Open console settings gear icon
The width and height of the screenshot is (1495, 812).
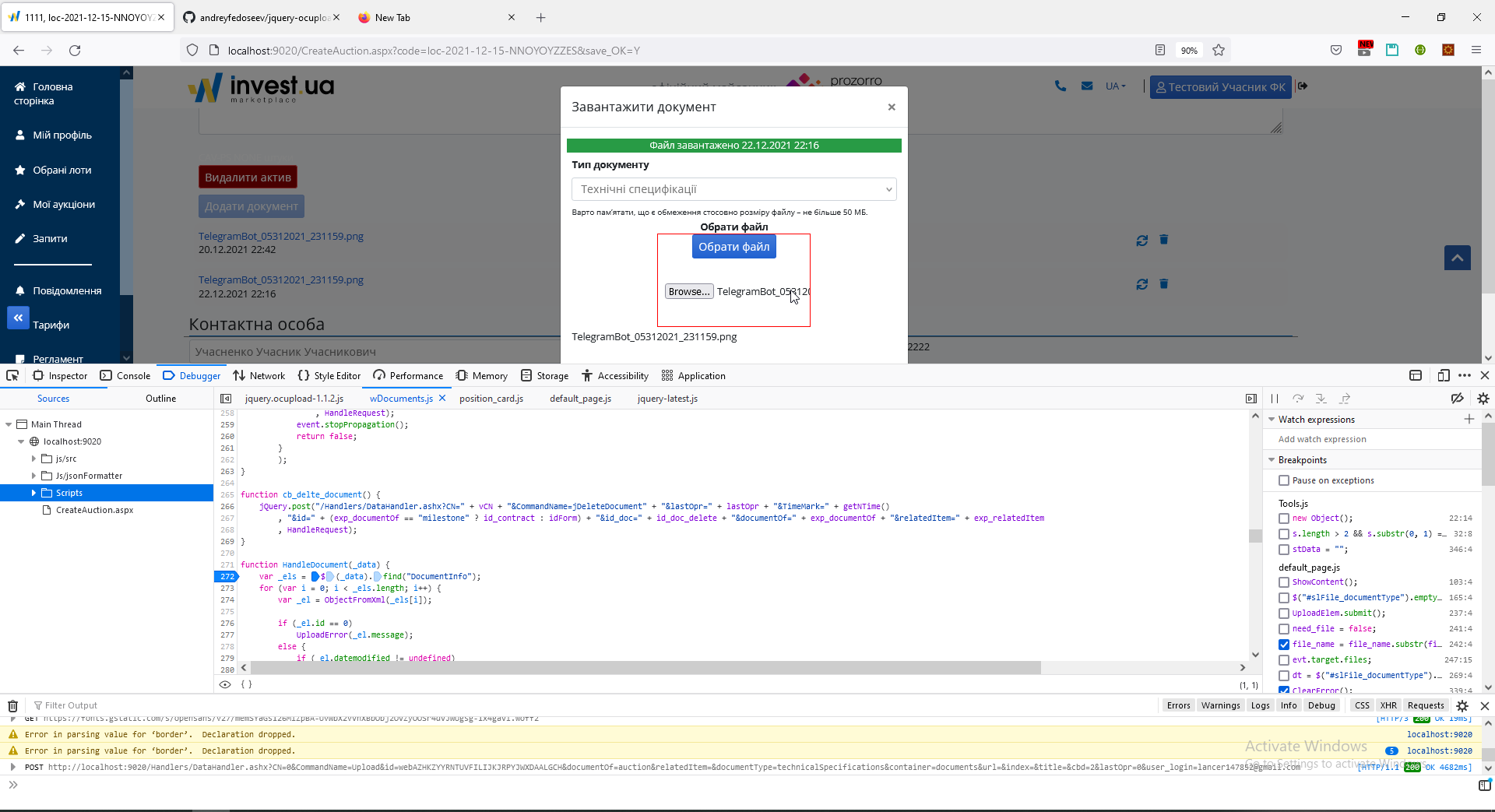point(1462,705)
